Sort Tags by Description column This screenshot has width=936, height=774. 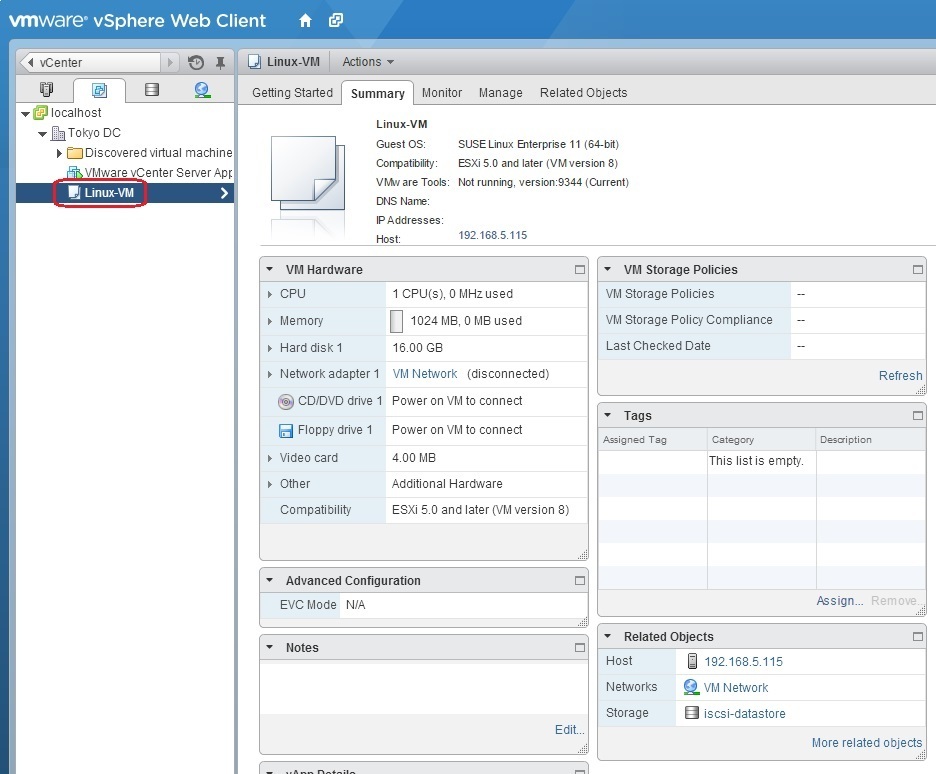coord(871,440)
